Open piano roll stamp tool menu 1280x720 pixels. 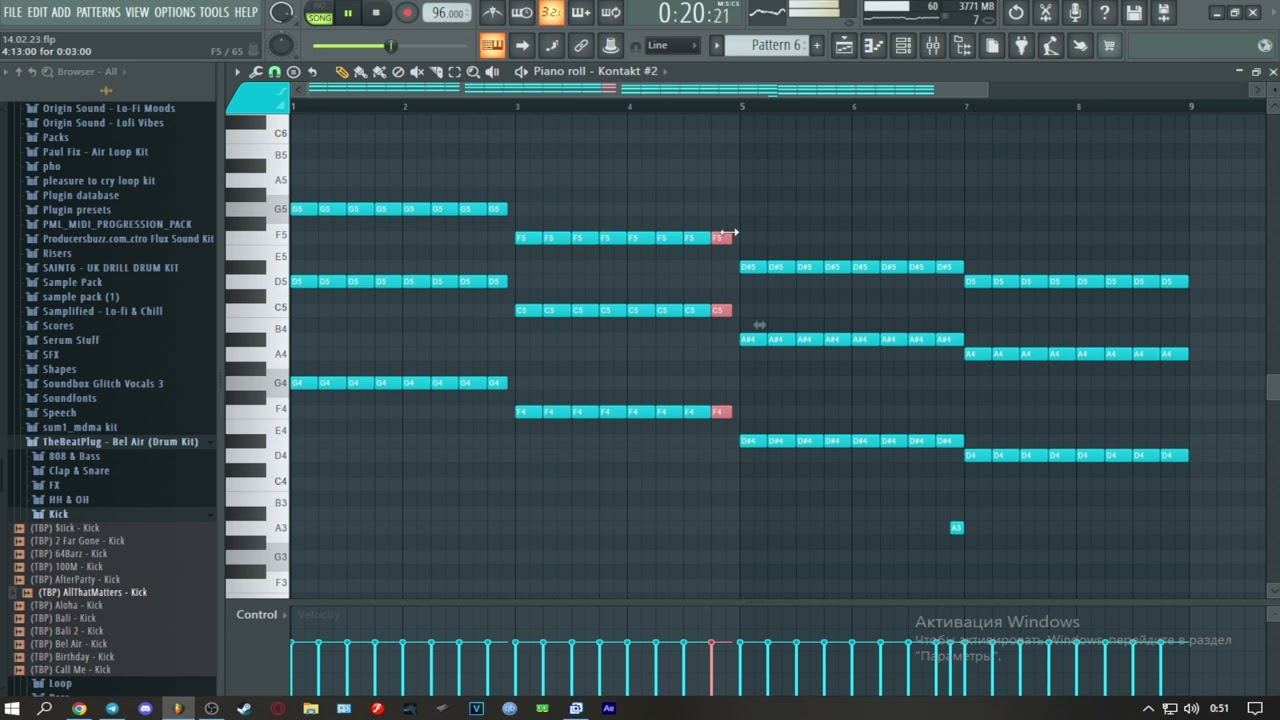(x=293, y=72)
